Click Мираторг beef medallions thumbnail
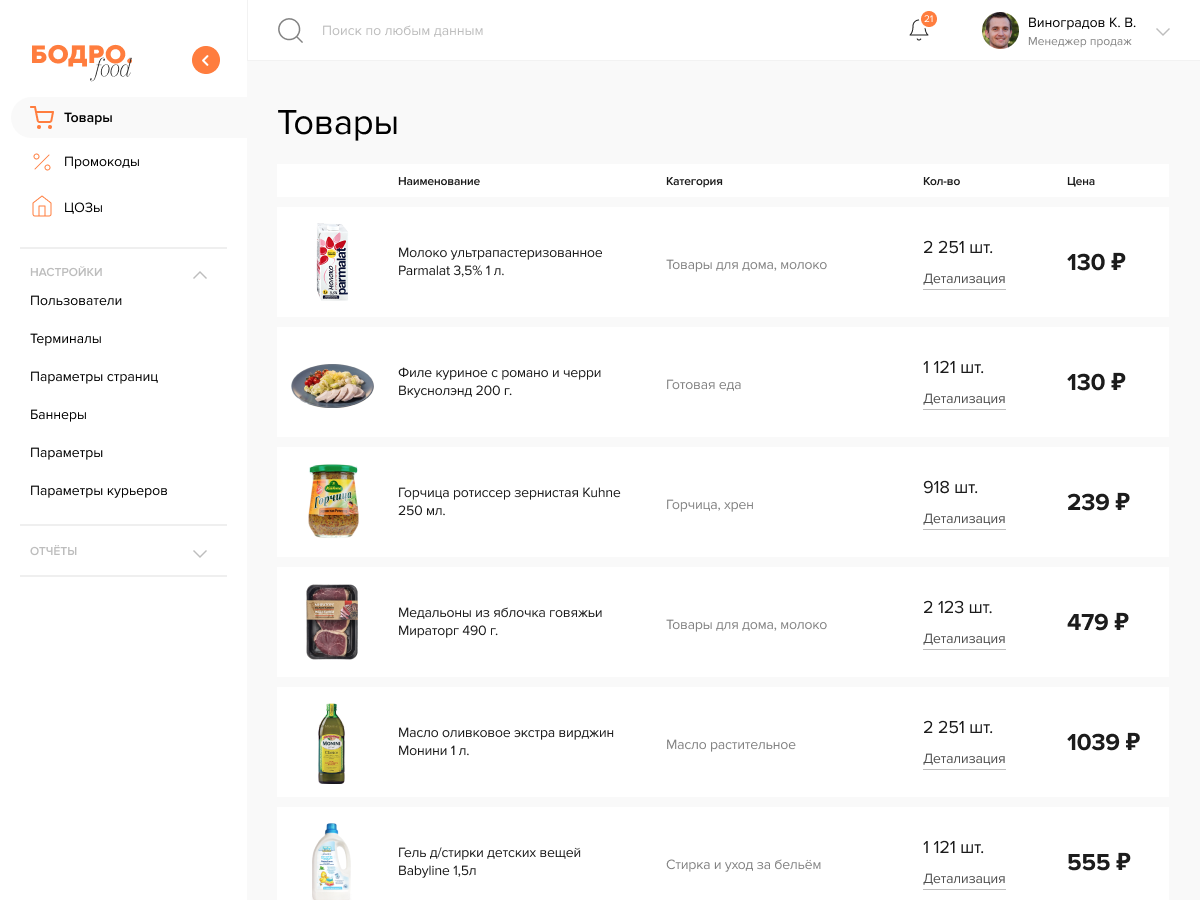The width and height of the screenshot is (1200, 900). (x=332, y=622)
